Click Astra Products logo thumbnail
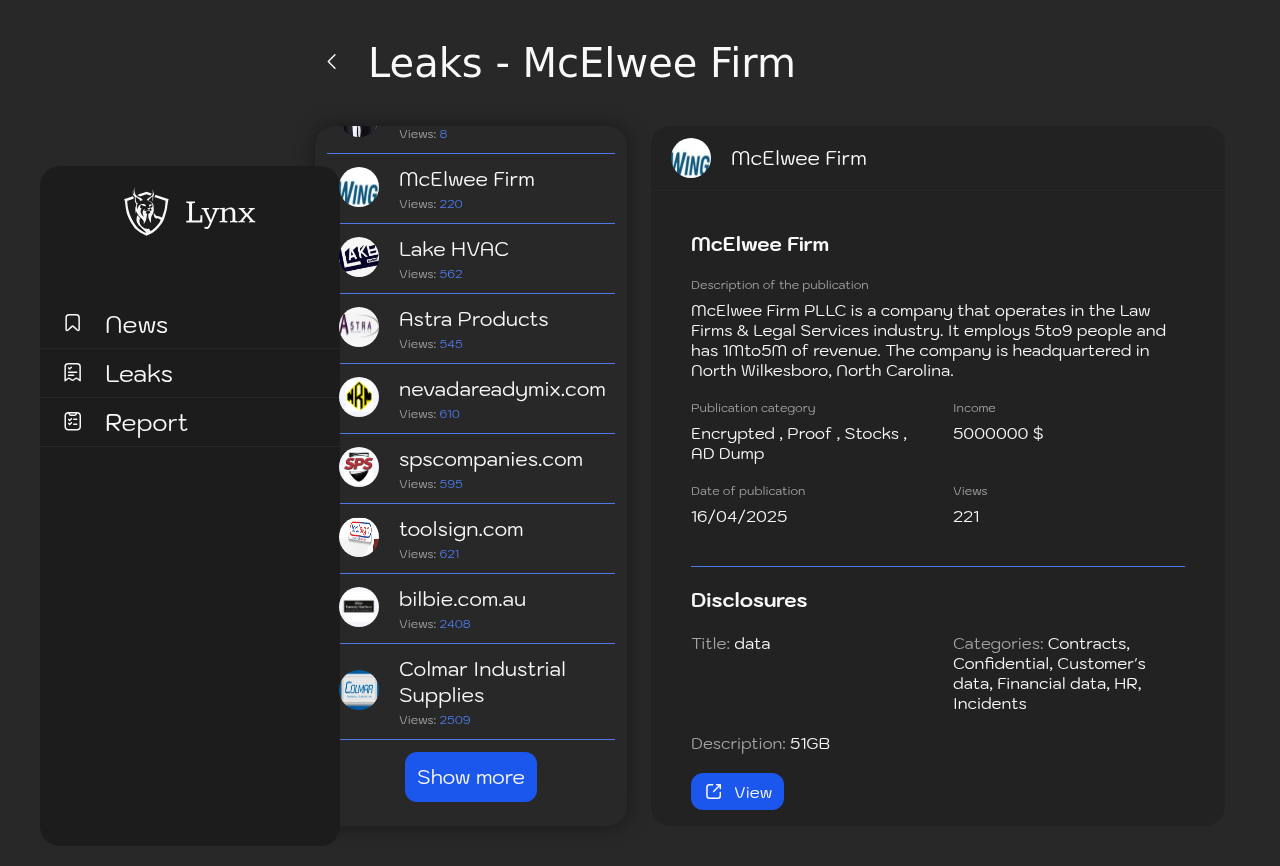1280x866 pixels. pyautogui.click(x=359, y=327)
